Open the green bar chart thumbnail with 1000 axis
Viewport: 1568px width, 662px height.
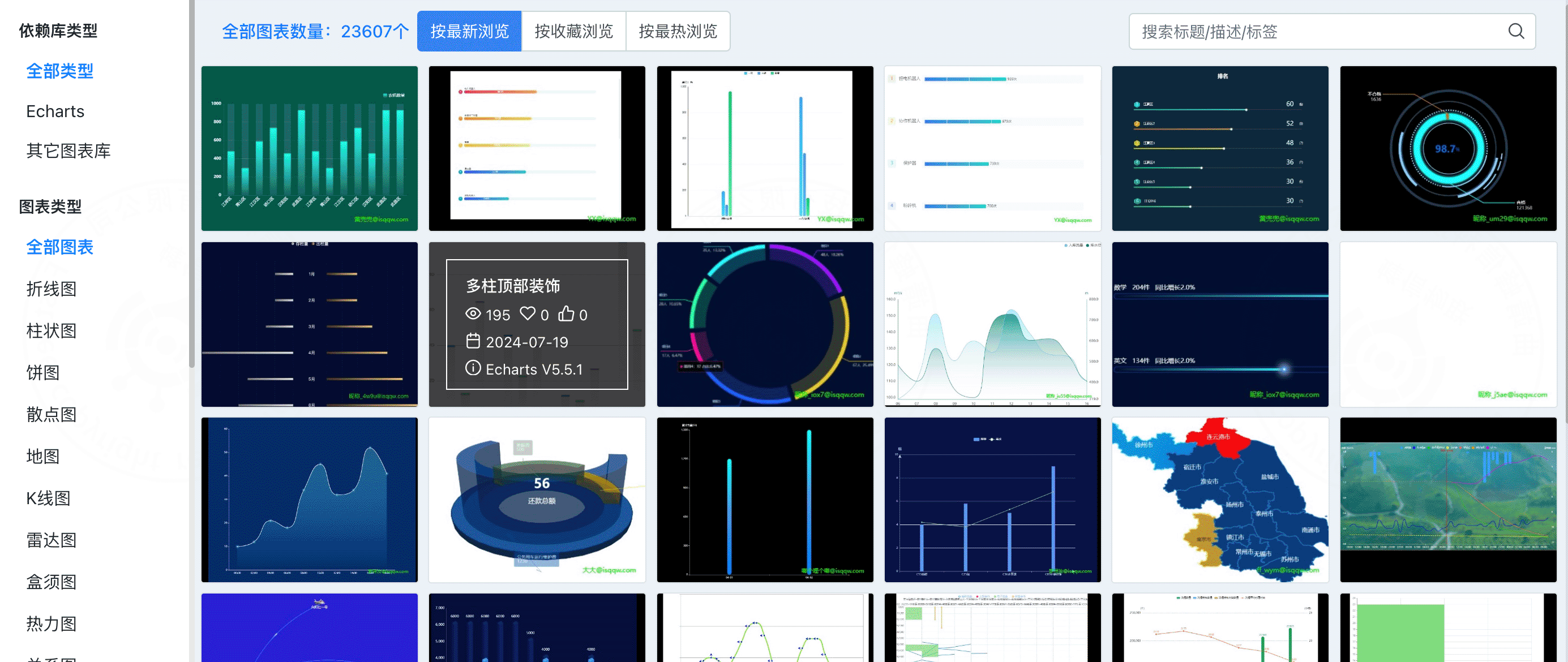(309, 148)
